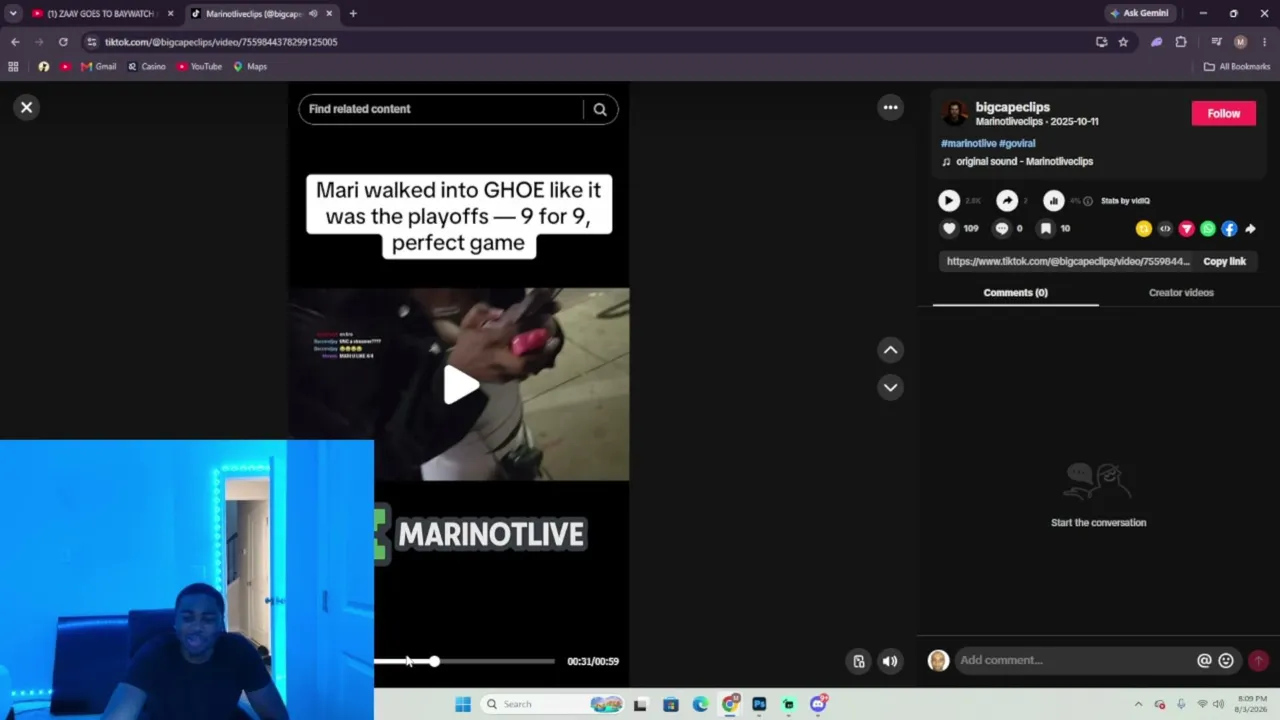
Task: Click the vidIQ shares arrow icon
Action: 1007,201
